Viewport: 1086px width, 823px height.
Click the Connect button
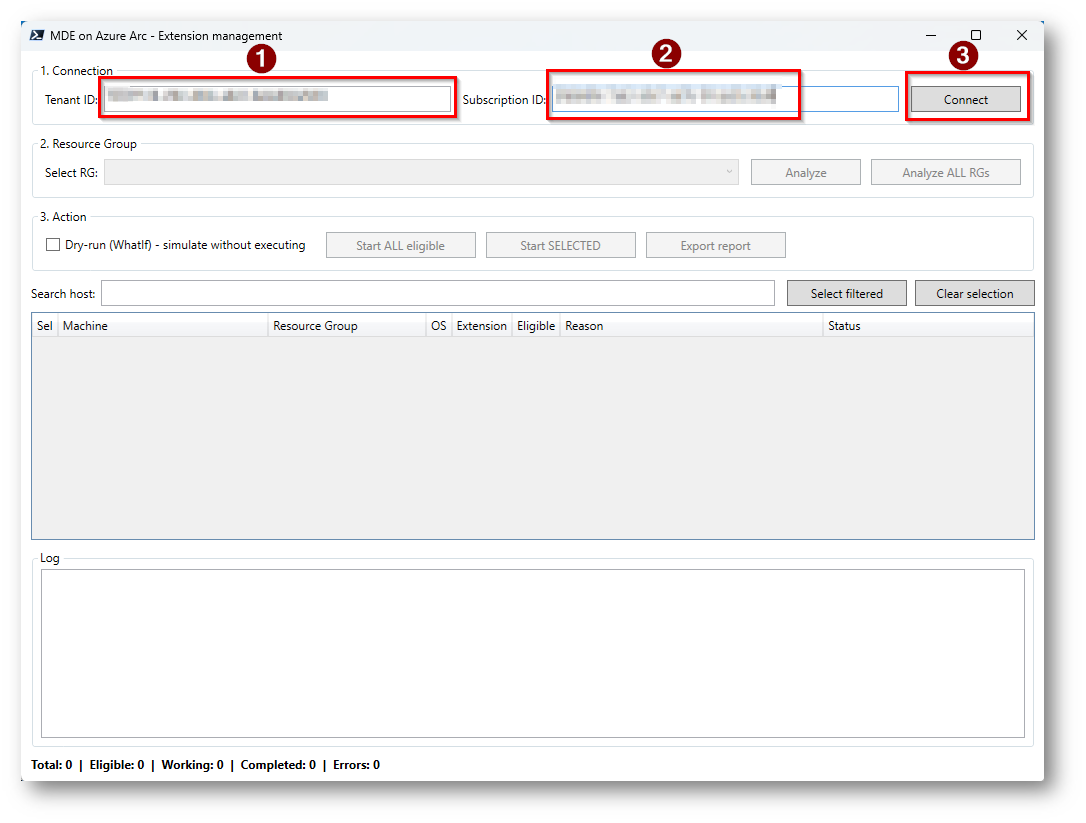point(965,99)
